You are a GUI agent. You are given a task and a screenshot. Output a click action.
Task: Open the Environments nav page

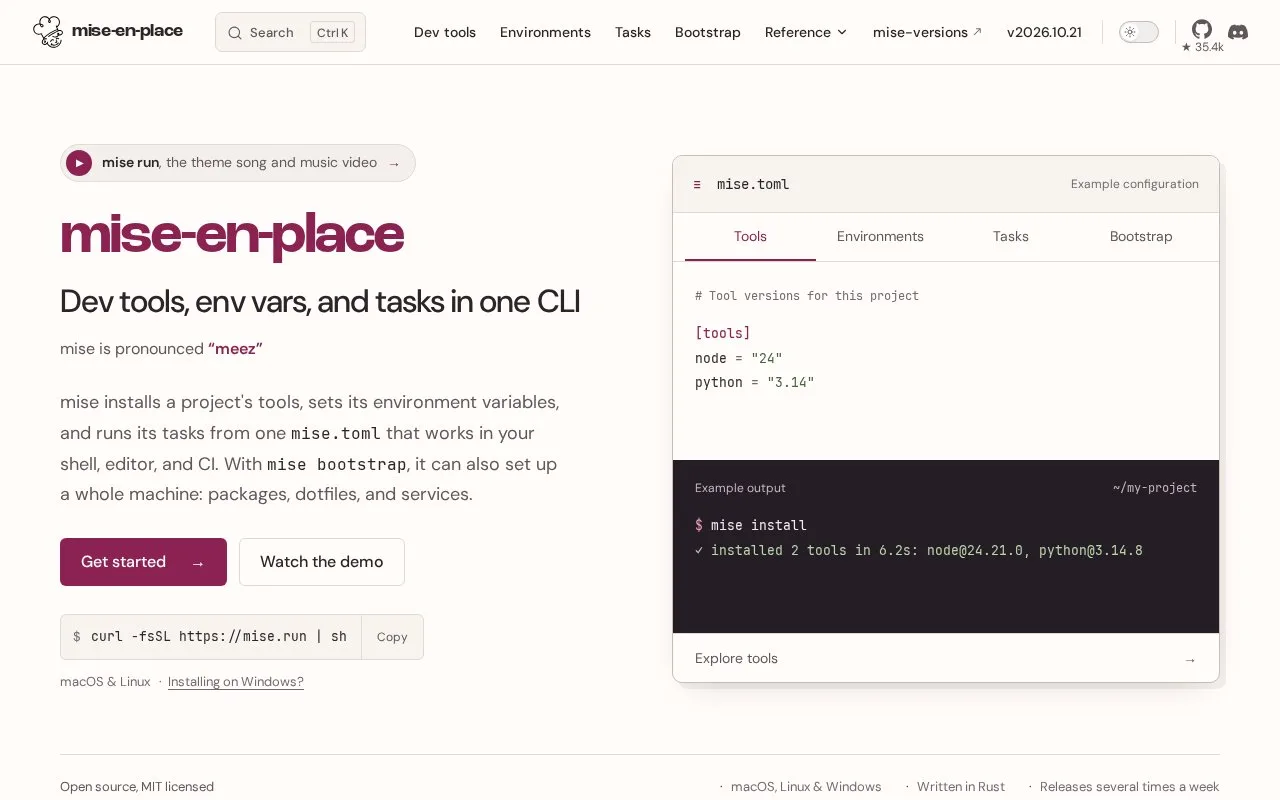point(545,32)
